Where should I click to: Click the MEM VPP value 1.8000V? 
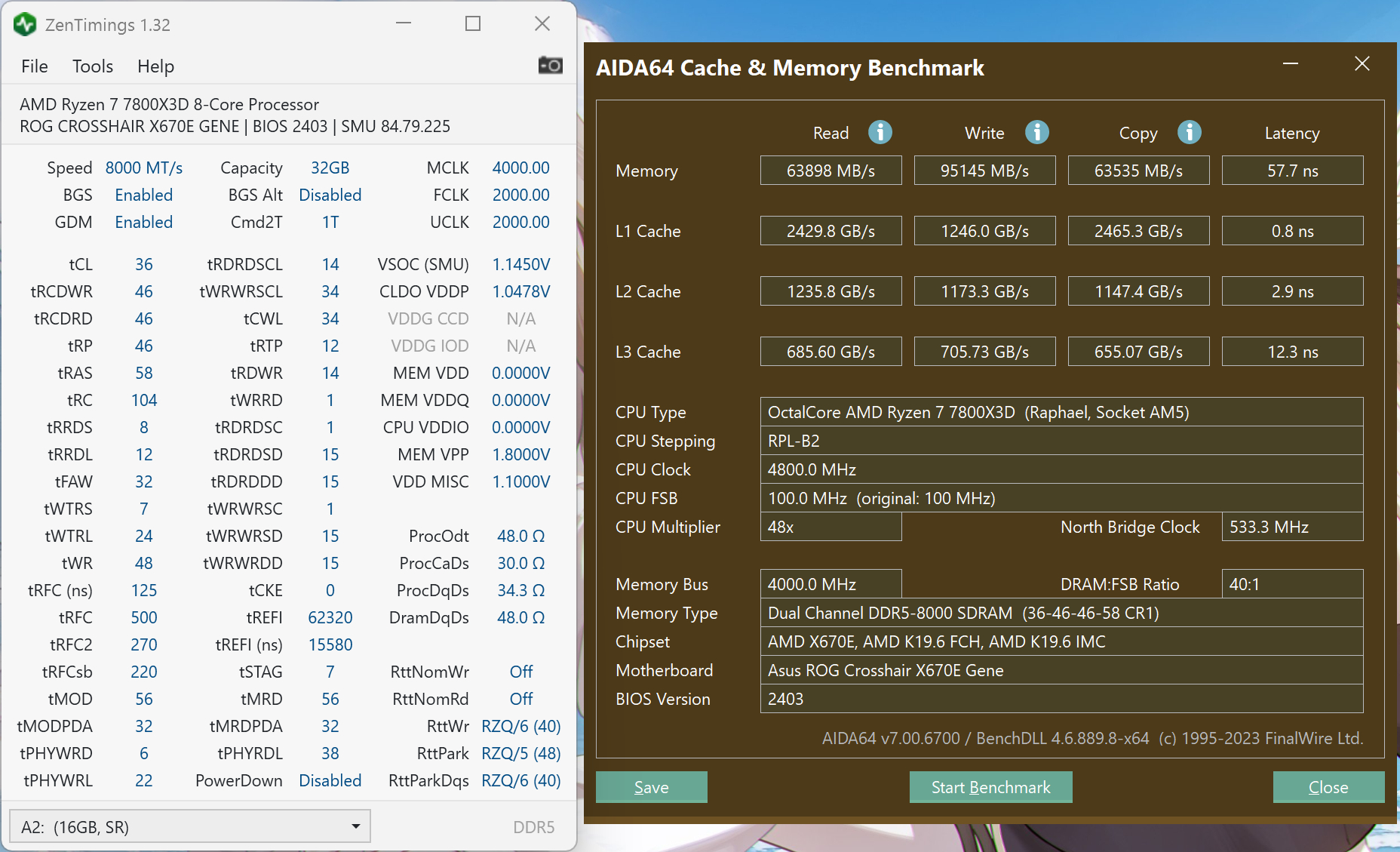pos(520,454)
